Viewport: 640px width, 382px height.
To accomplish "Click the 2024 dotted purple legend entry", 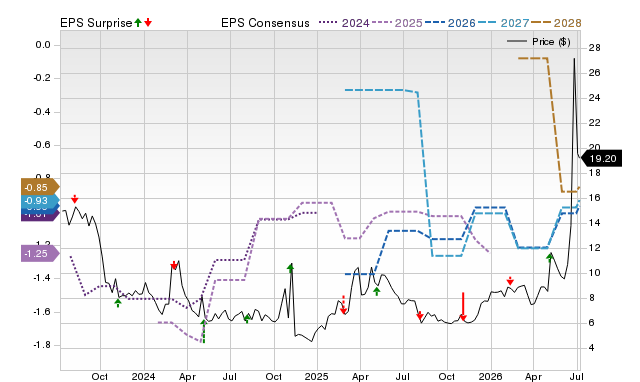I will pos(344,23).
